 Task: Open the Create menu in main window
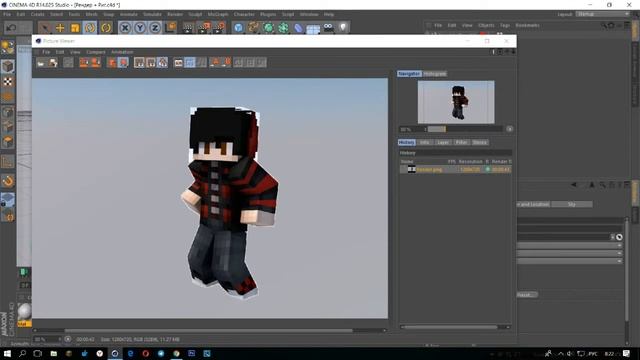click(x=38, y=14)
